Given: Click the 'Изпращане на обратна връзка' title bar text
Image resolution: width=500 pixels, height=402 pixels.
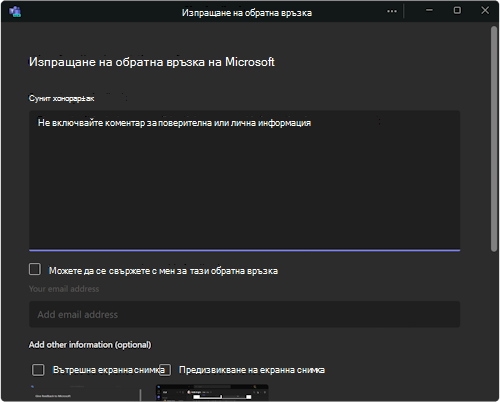Looking at the screenshot, I should [247, 13].
